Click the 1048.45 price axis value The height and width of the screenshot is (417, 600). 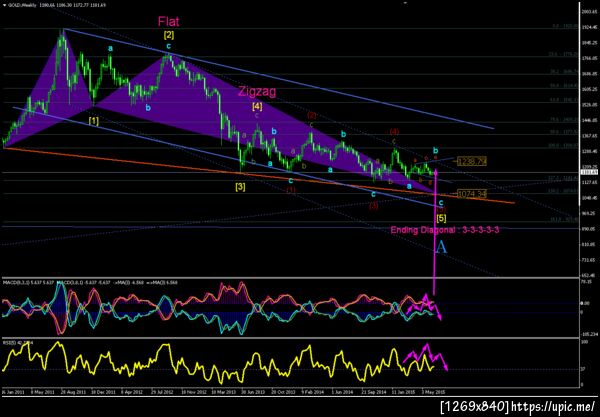click(x=590, y=198)
